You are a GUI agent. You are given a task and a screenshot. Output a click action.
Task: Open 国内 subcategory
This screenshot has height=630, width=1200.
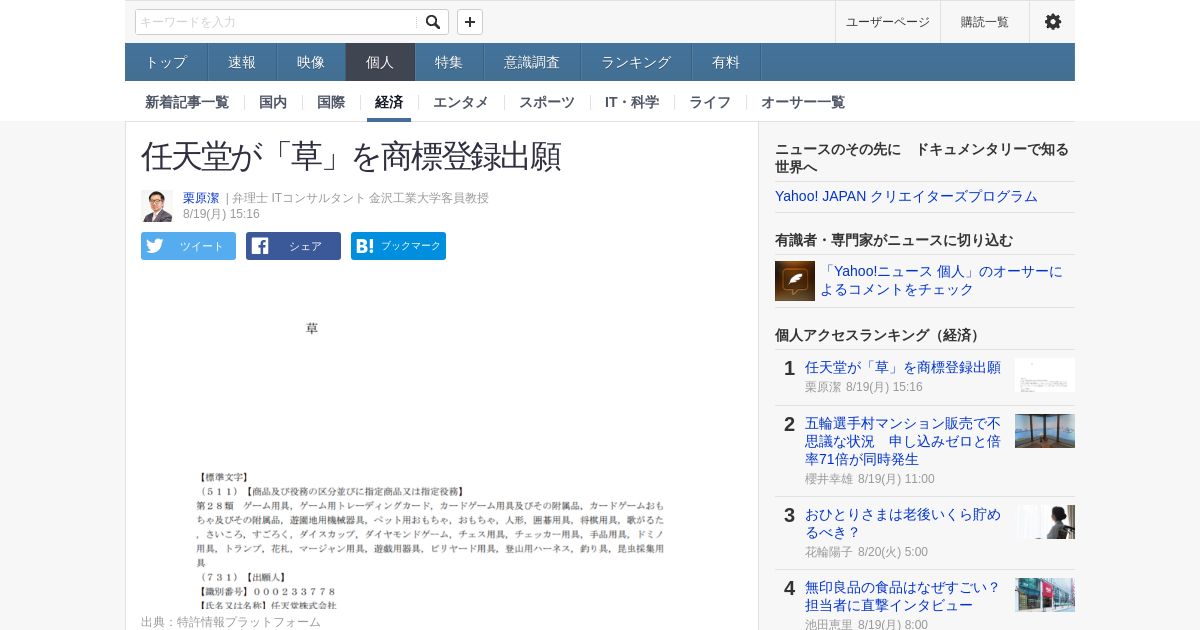[273, 102]
